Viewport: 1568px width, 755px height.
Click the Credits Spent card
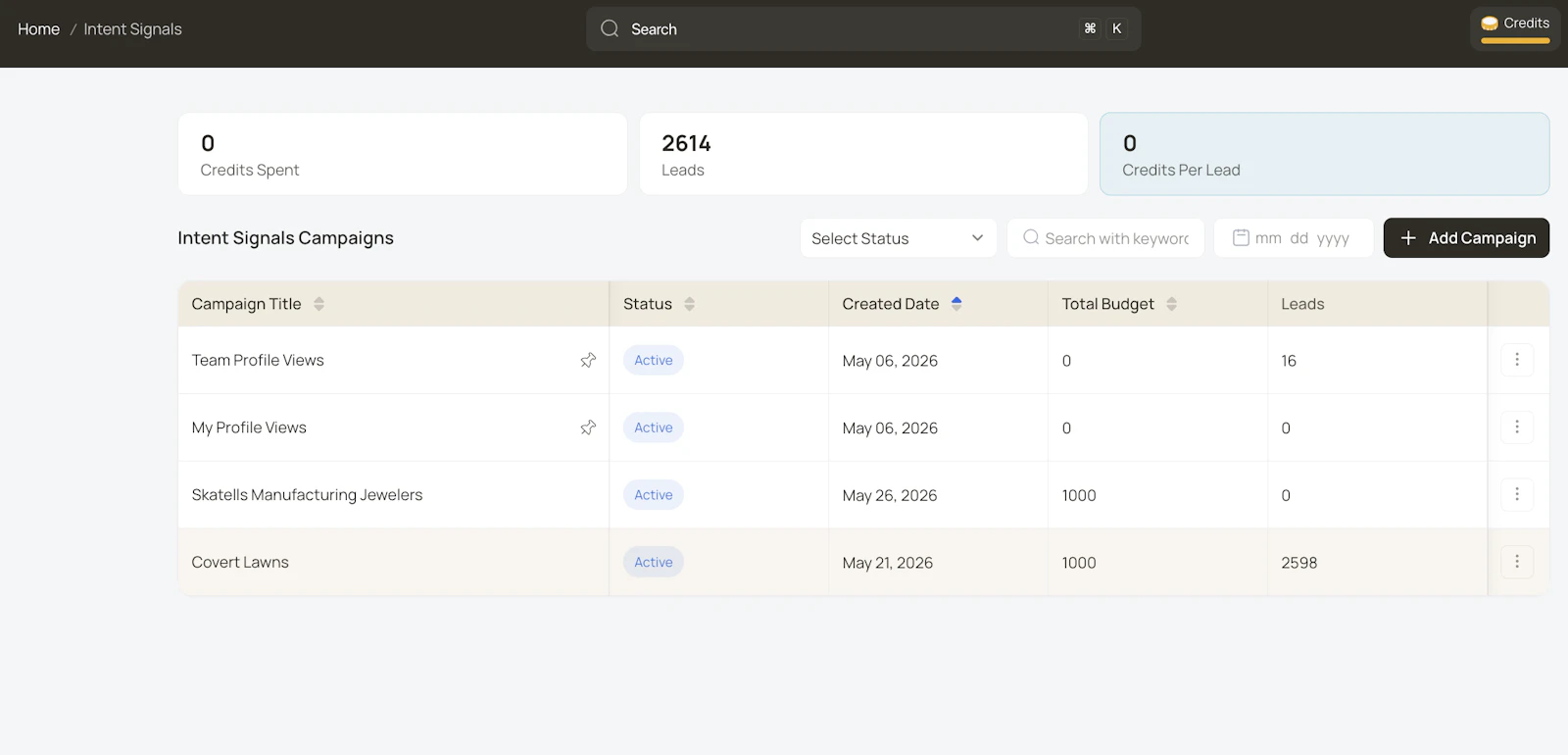[x=403, y=154]
